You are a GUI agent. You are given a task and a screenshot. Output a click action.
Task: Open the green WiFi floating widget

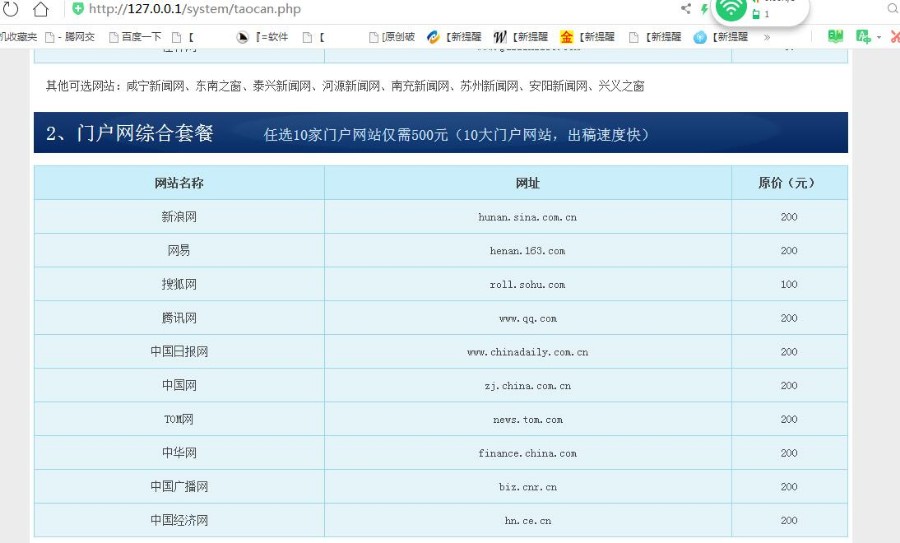click(731, 9)
